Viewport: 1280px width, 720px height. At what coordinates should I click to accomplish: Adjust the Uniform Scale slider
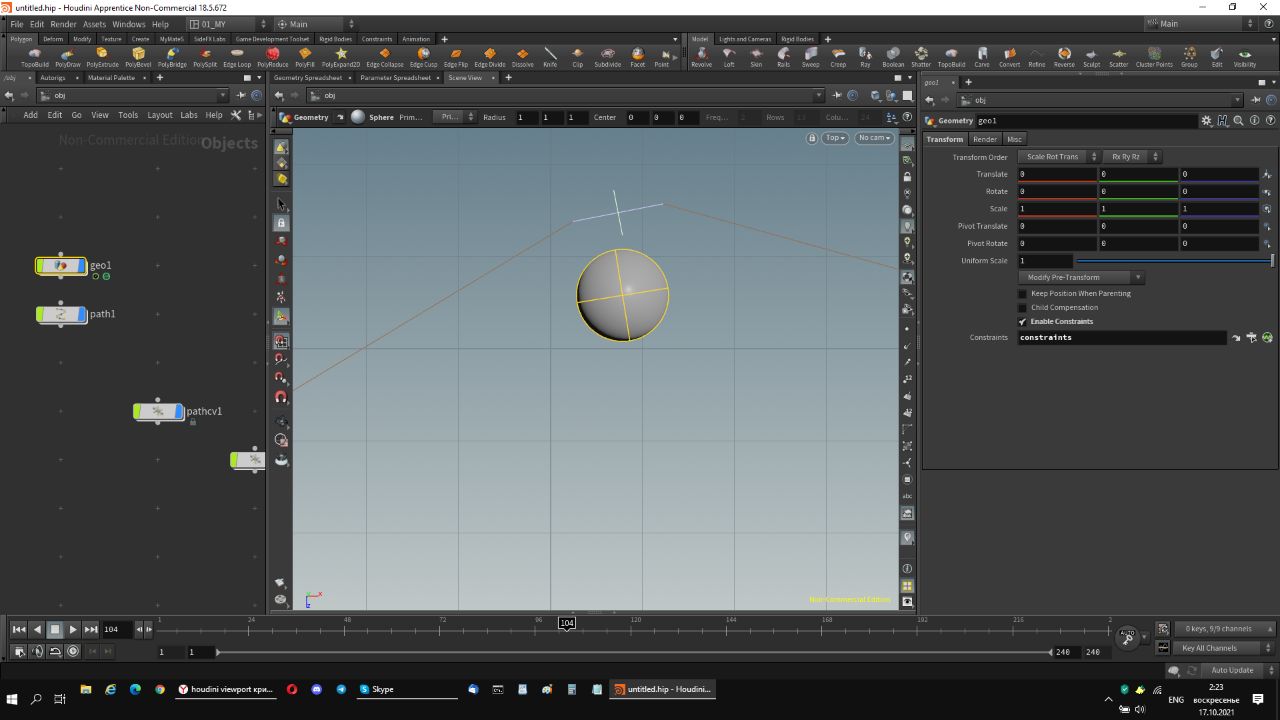point(1172,261)
